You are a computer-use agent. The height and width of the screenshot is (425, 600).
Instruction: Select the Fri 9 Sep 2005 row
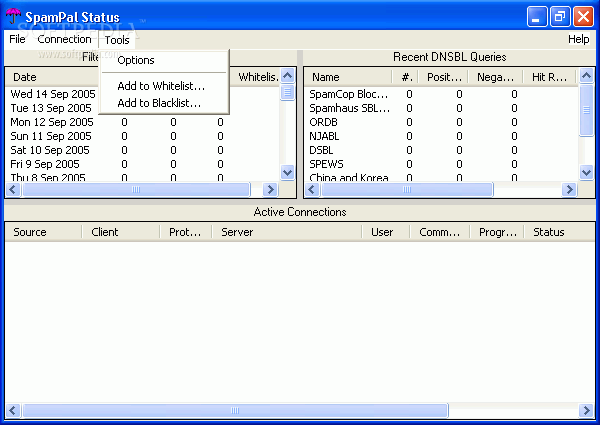(143, 164)
